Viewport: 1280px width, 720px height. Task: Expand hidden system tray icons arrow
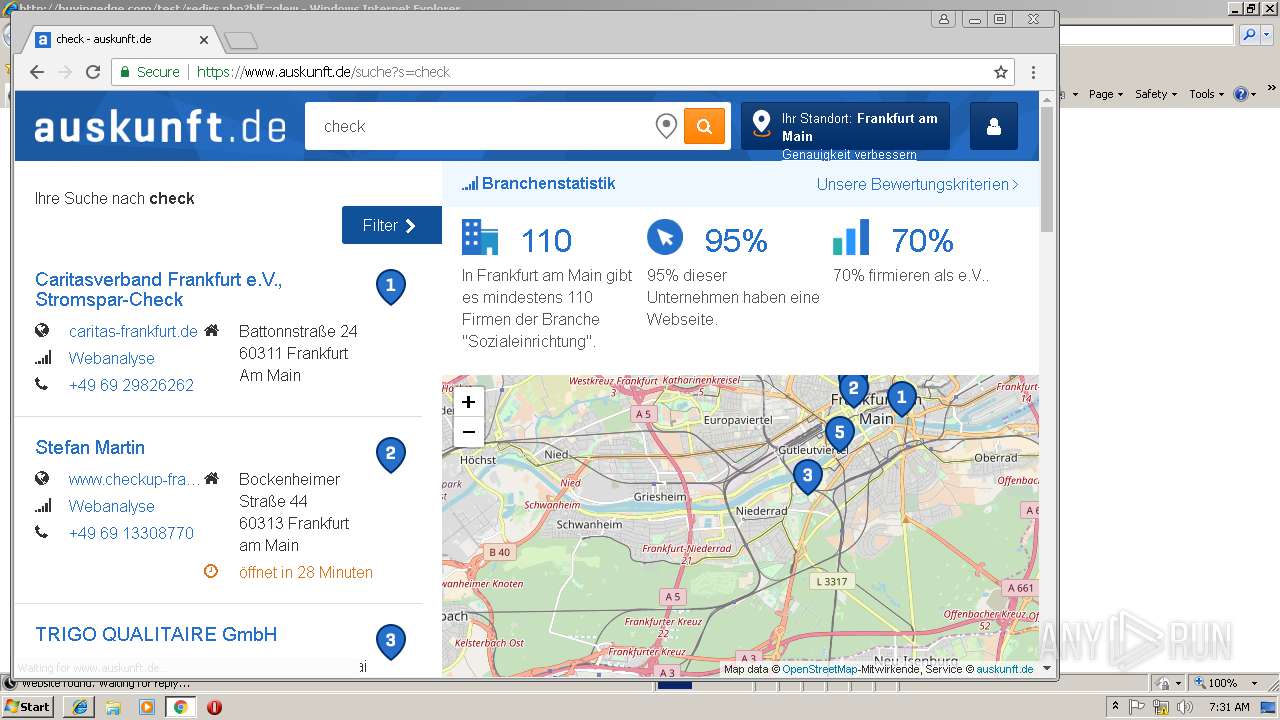click(1115, 706)
